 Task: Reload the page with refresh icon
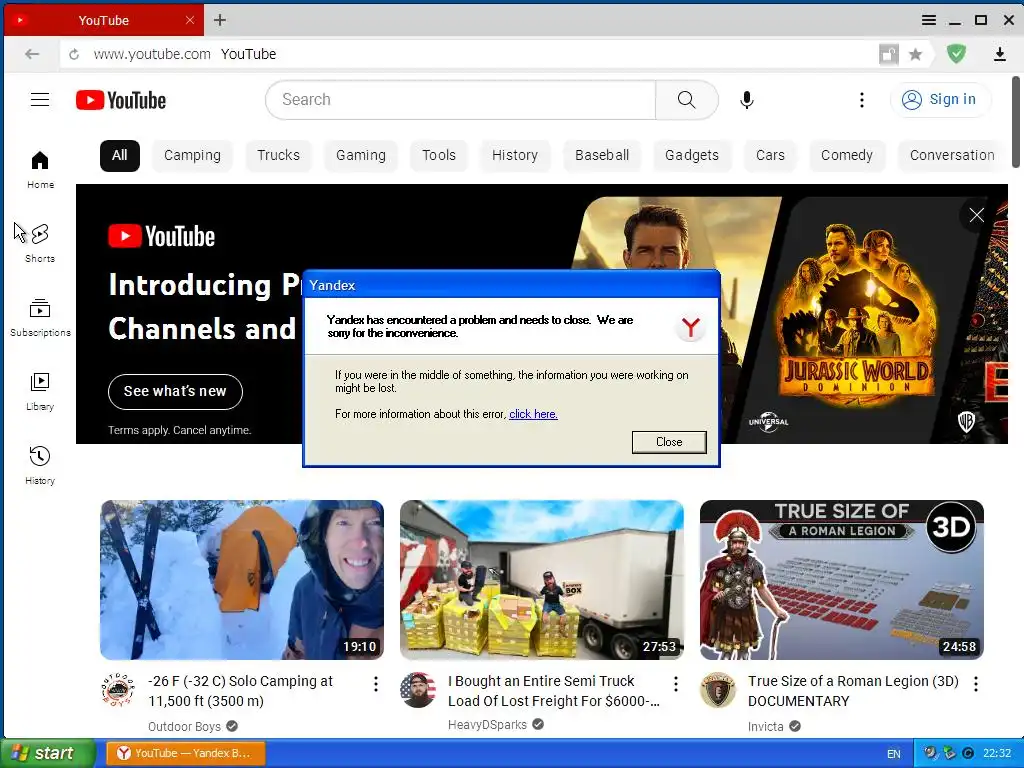pos(74,54)
